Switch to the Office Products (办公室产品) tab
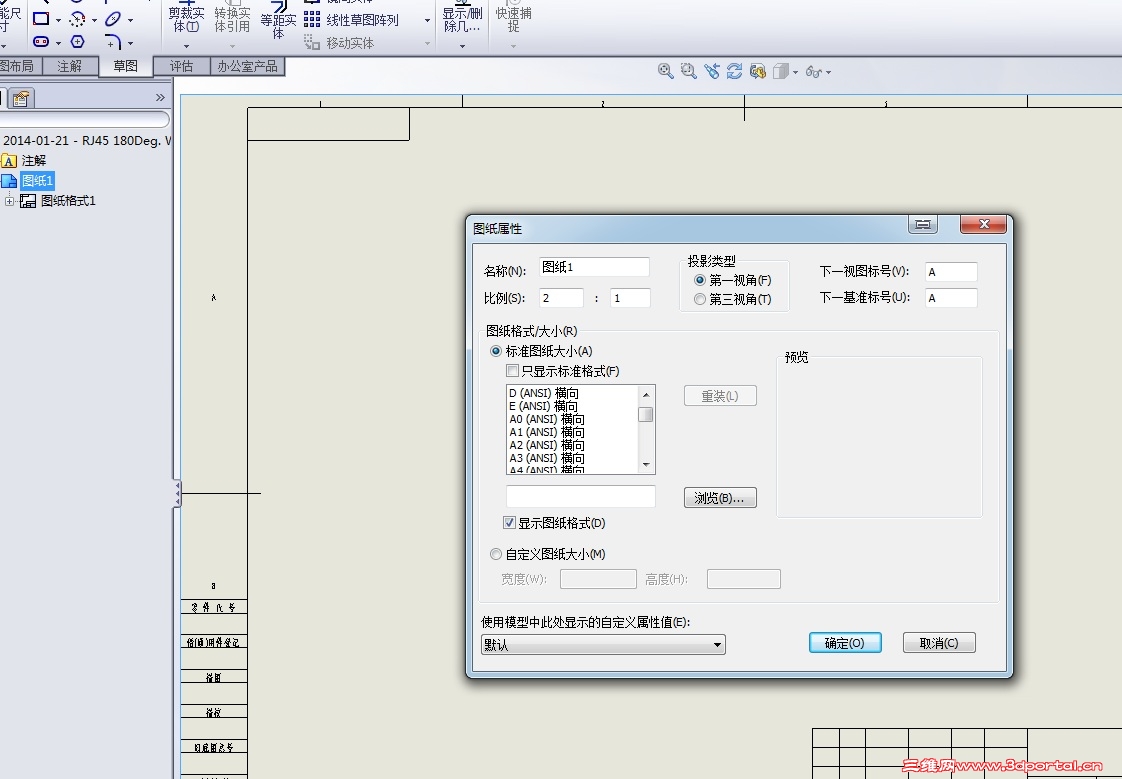1122x779 pixels. coord(248,67)
